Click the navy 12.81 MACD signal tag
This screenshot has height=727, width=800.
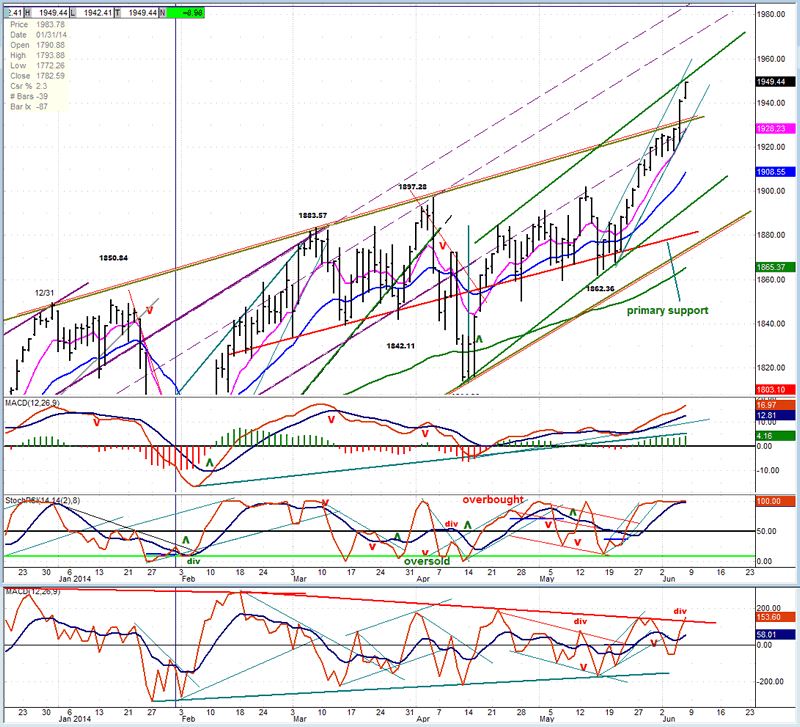(x=775, y=415)
